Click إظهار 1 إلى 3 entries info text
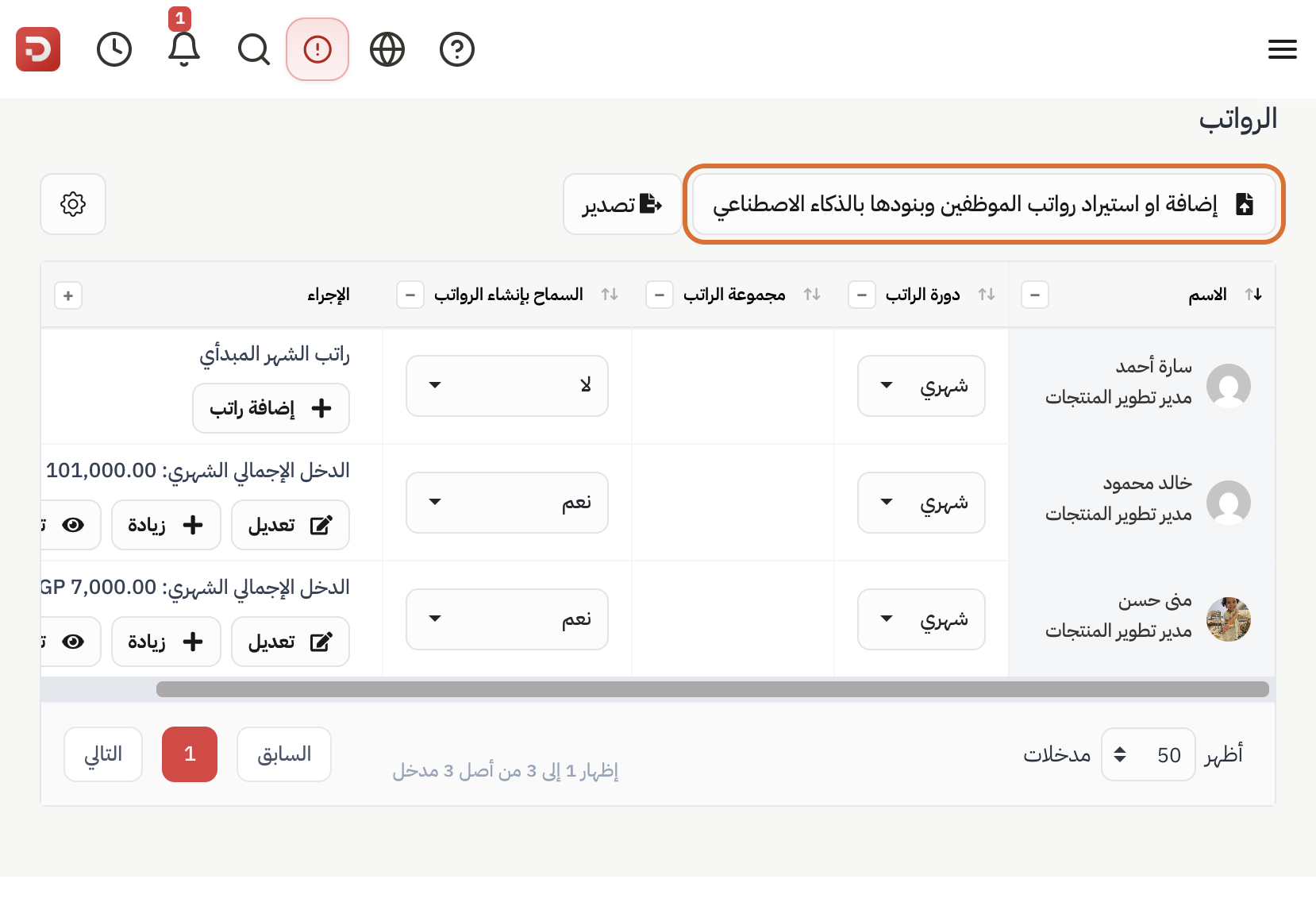1316x910 pixels. coord(506,771)
